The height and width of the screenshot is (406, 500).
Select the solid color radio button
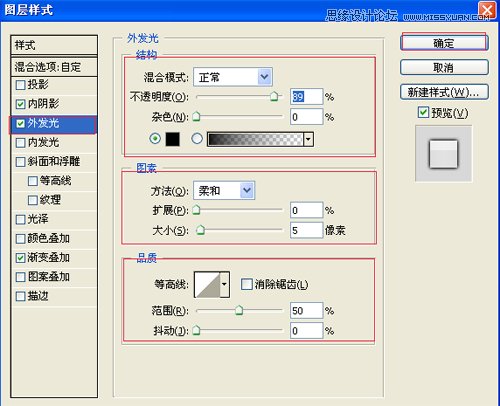pos(155,138)
